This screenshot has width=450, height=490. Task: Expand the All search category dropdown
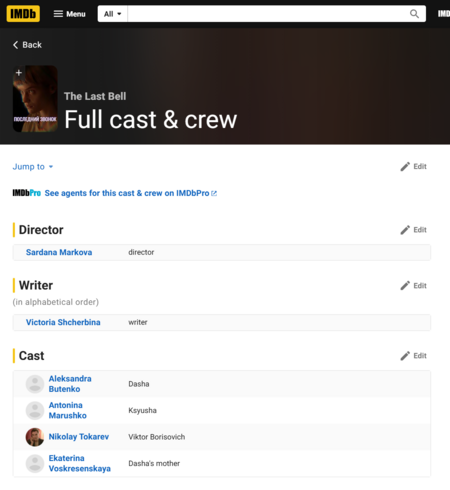pyautogui.click(x=112, y=14)
